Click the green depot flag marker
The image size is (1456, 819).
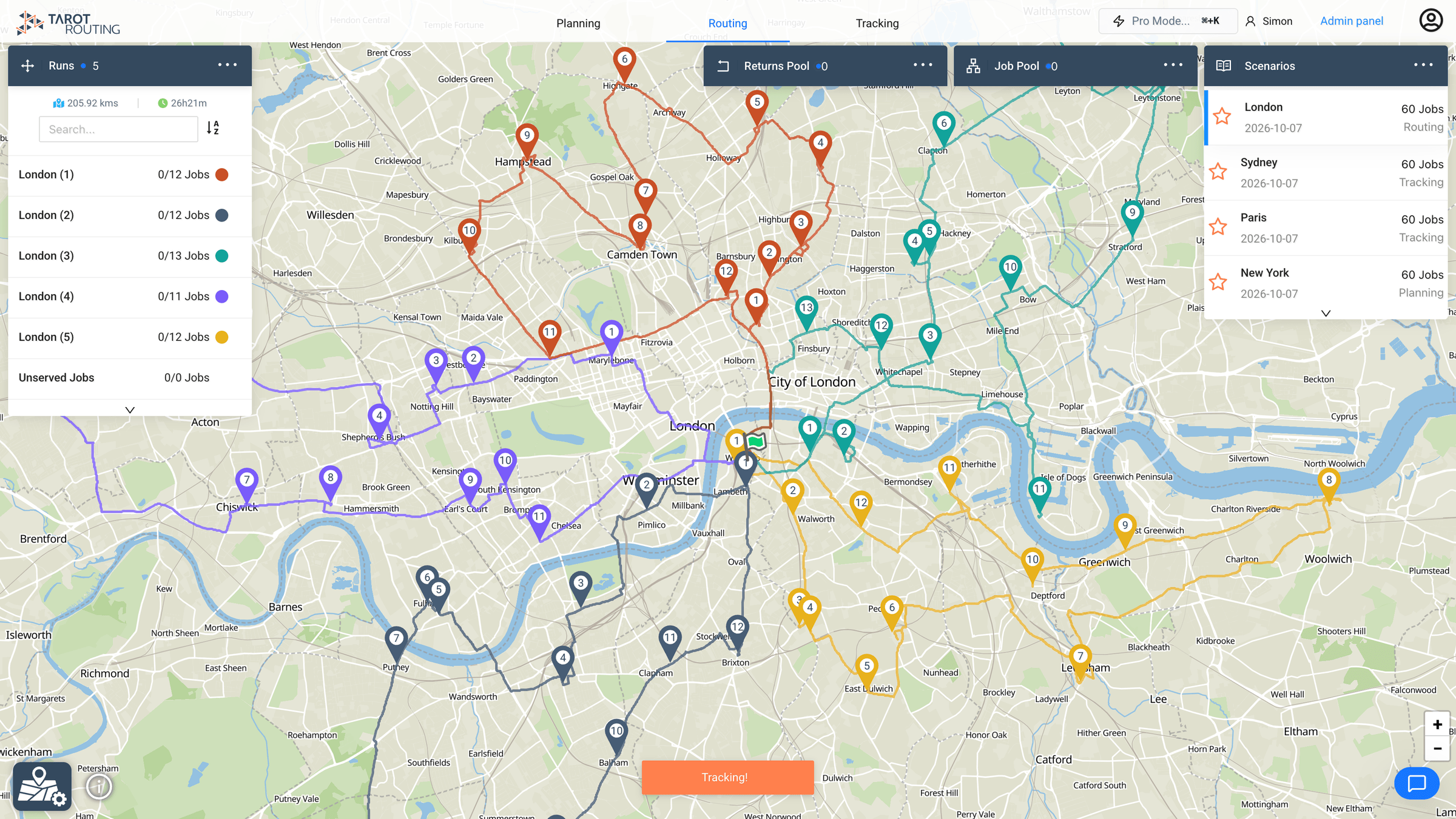click(x=755, y=441)
